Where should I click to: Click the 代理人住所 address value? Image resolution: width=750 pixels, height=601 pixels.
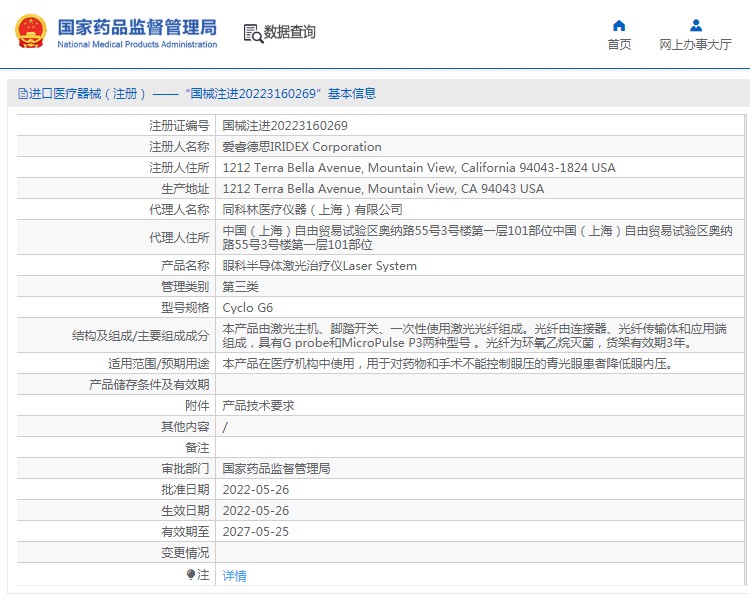[477, 238]
